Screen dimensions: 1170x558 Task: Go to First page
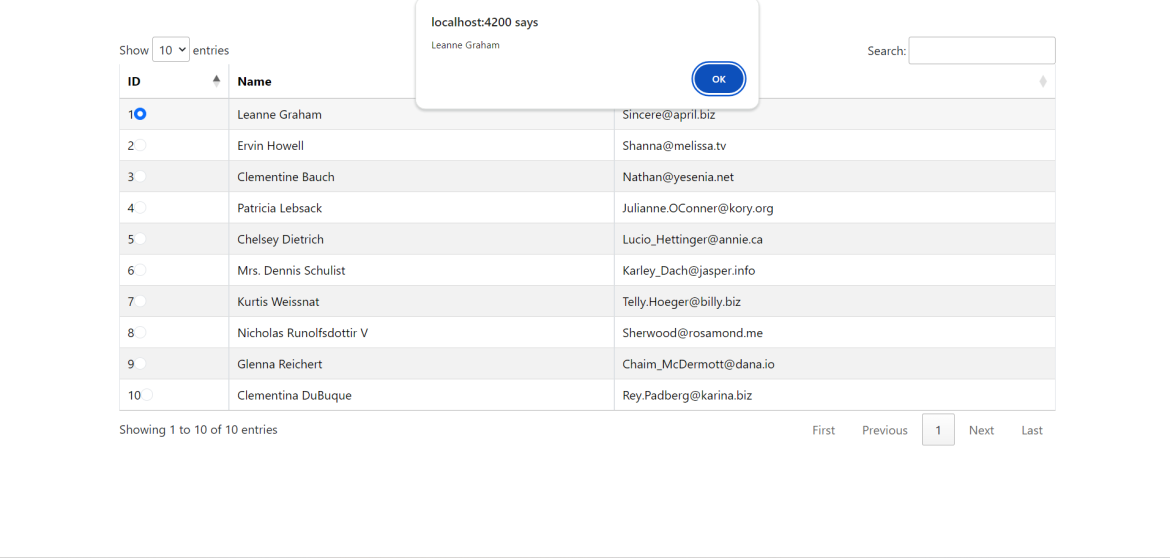pyautogui.click(x=823, y=430)
